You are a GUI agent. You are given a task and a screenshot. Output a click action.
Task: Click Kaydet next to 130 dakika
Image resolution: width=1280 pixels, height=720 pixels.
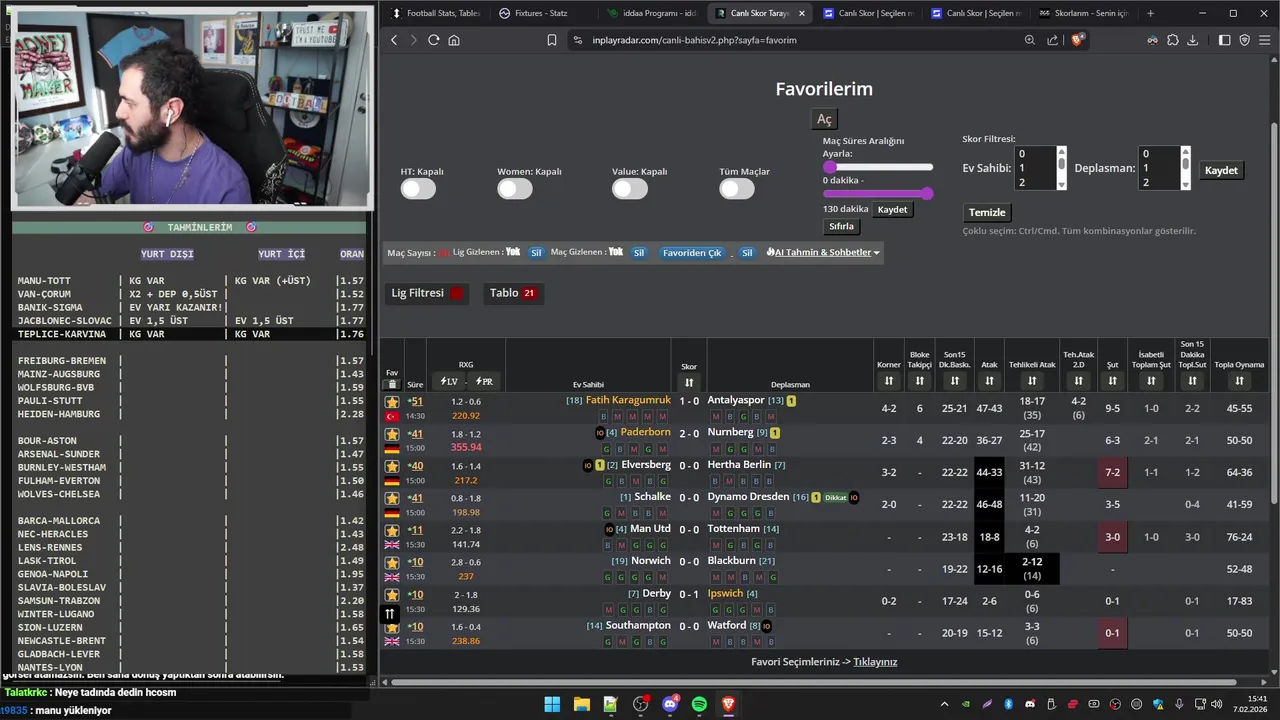(892, 210)
